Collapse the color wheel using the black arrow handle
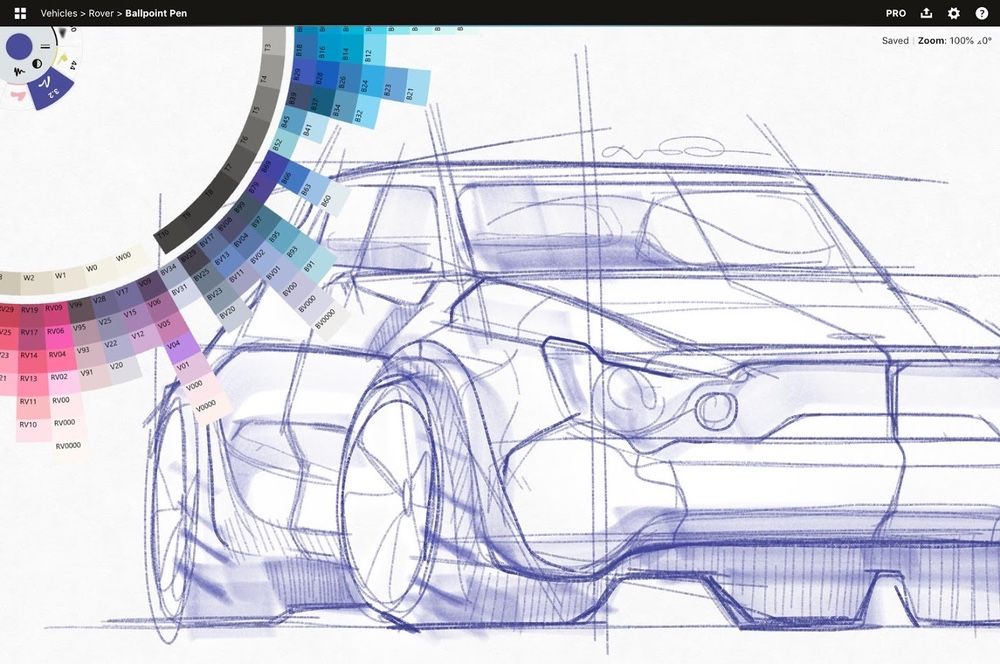This screenshot has height=664, width=1000. [62, 31]
